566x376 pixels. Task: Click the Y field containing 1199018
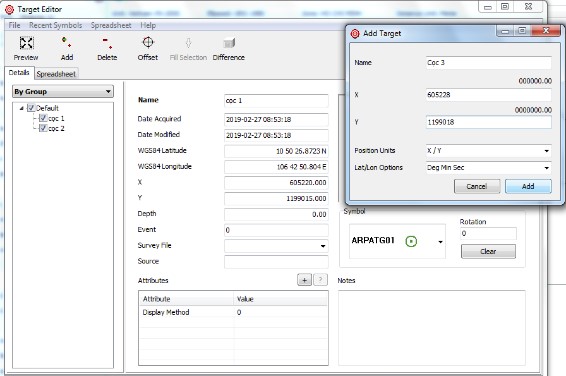[x=488, y=122]
